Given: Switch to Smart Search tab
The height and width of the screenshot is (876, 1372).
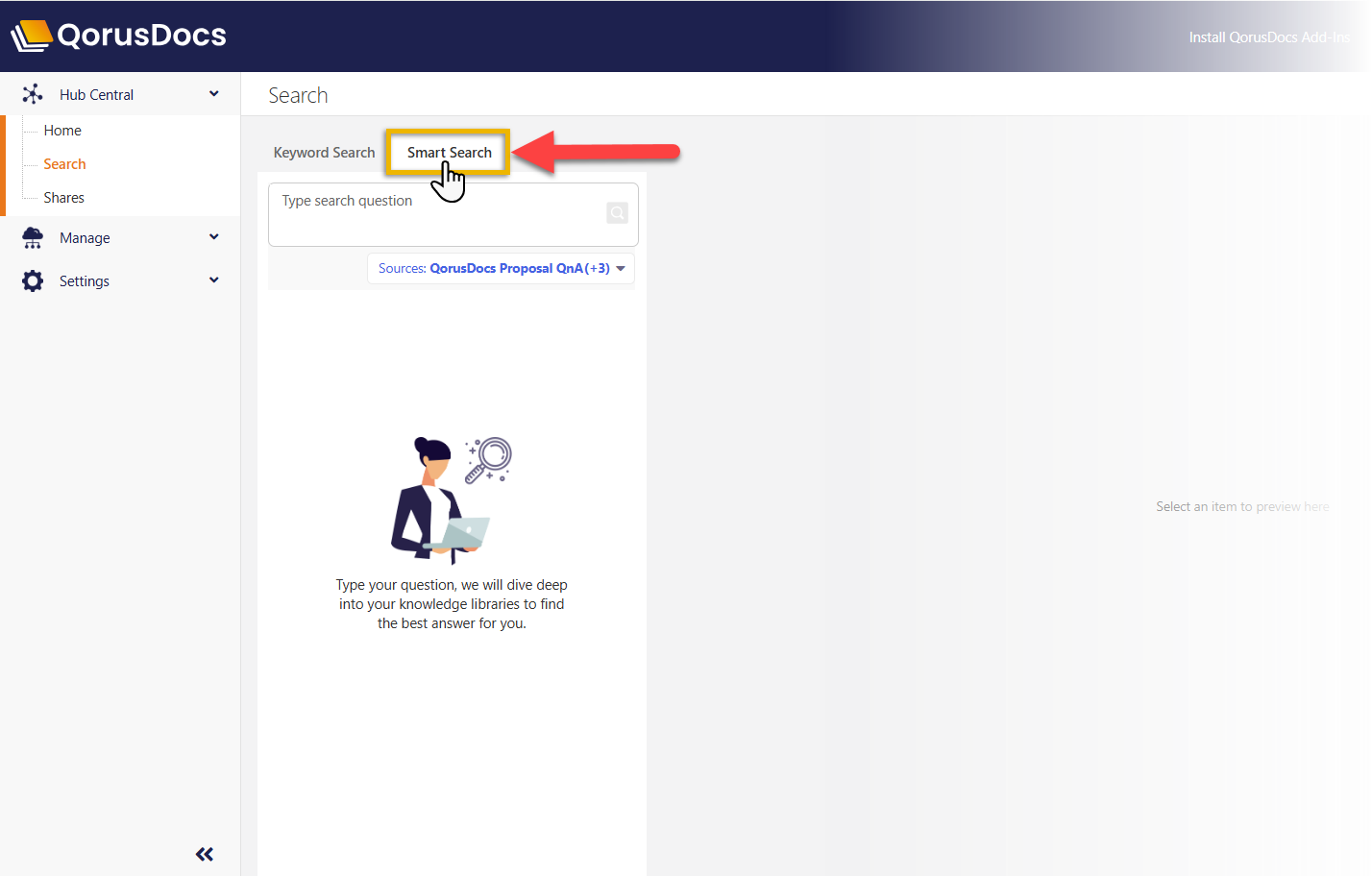Looking at the screenshot, I should click(449, 153).
